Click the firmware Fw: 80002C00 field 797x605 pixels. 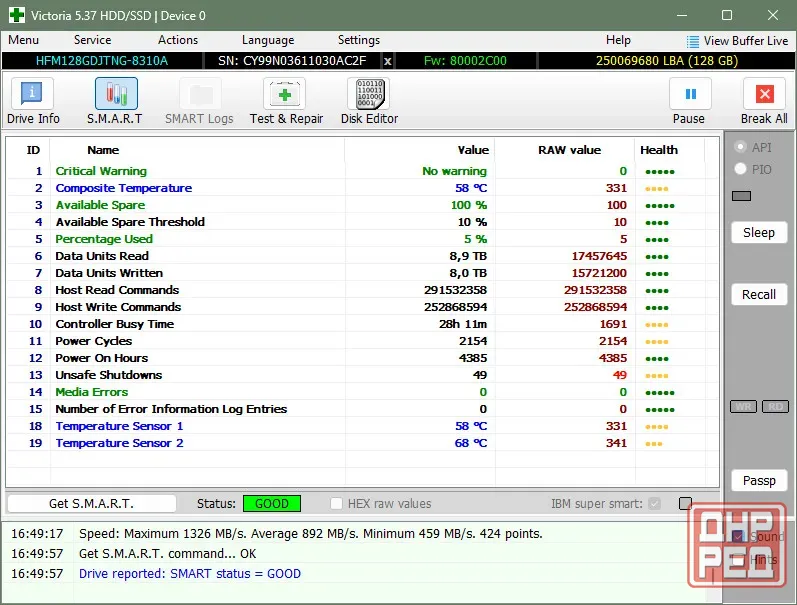(x=465, y=61)
